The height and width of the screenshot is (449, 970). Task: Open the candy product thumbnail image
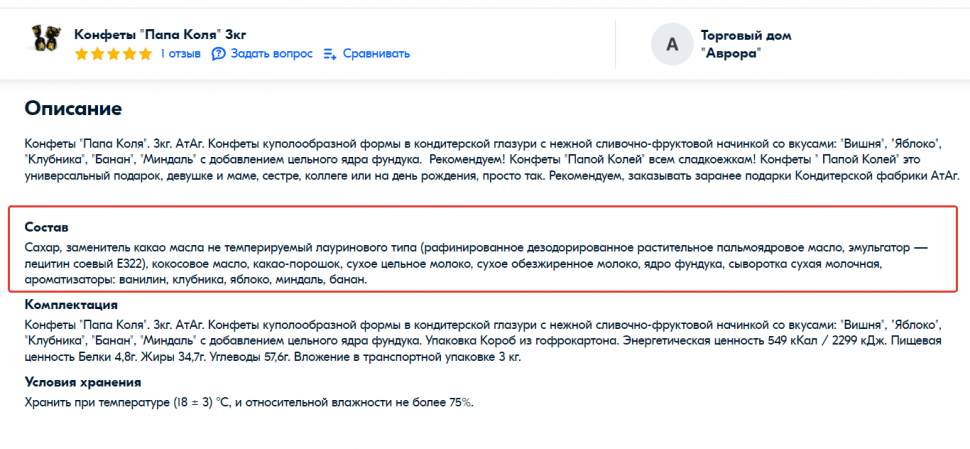46,38
